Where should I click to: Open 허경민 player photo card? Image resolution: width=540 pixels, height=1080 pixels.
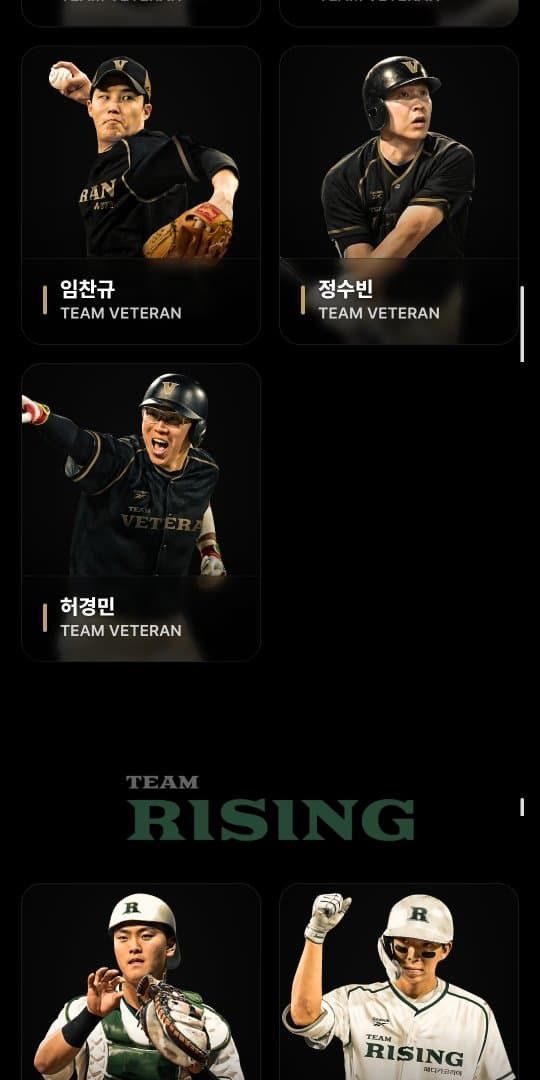point(141,512)
